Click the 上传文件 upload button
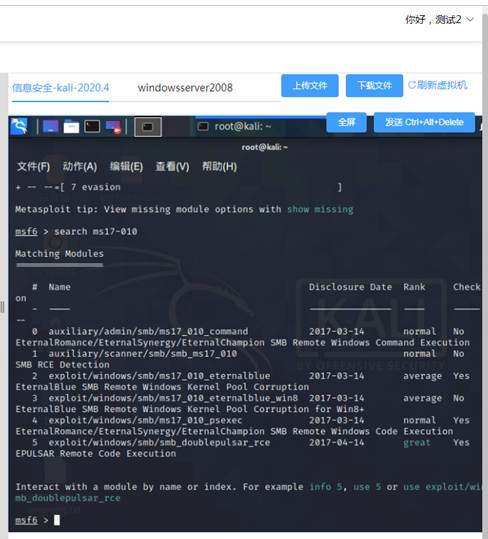488x539 pixels. click(x=310, y=85)
